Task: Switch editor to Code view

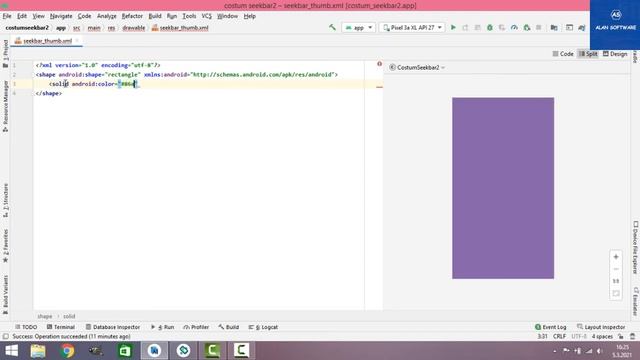Action: click(x=563, y=54)
